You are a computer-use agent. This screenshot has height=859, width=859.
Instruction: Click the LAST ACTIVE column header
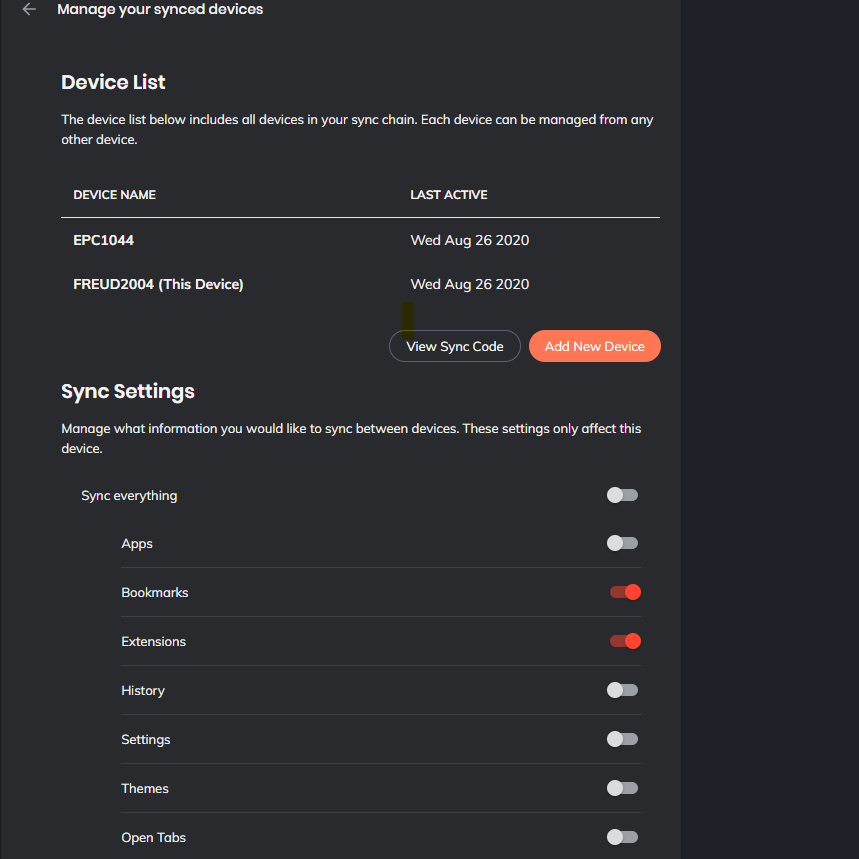(x=449, y=195)
